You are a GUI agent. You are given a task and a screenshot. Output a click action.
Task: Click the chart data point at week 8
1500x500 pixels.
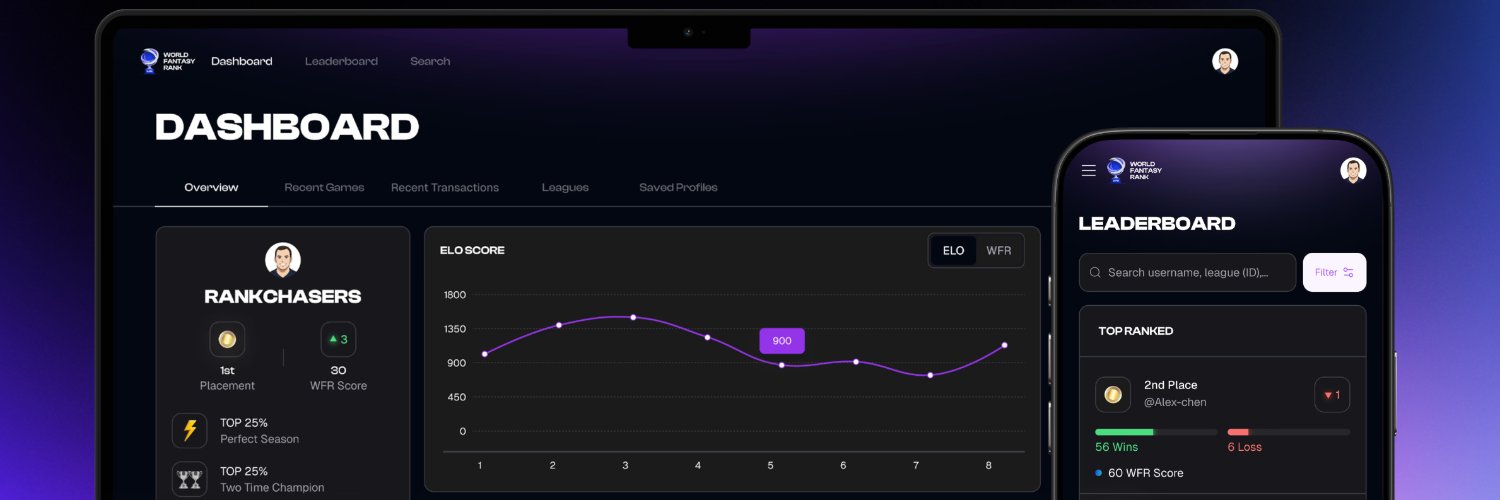tap(1005, 345)
